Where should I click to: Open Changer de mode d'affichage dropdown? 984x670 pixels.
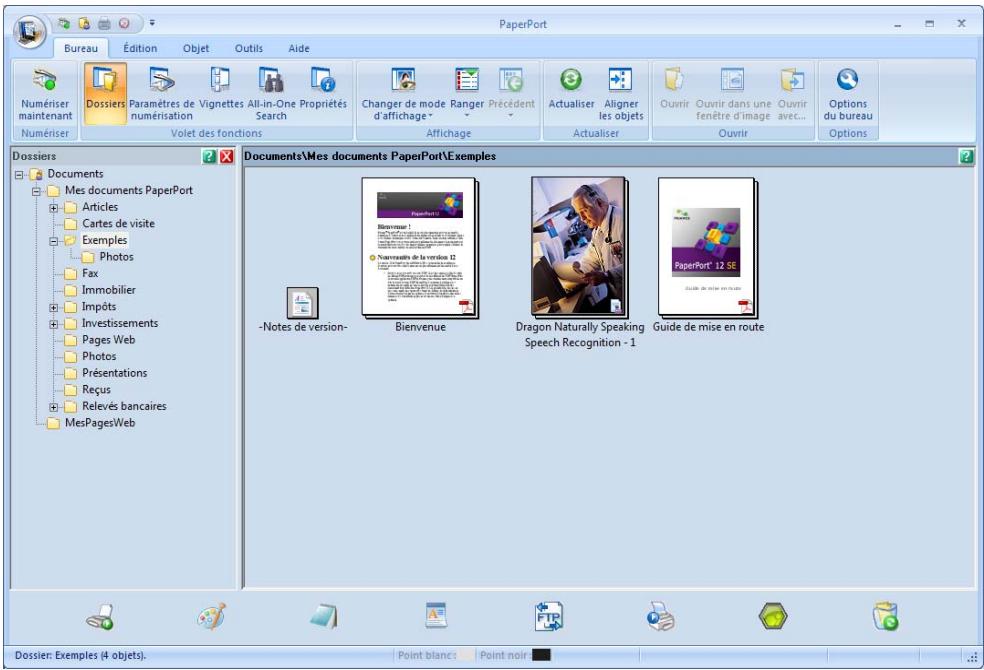pos(403,93)
